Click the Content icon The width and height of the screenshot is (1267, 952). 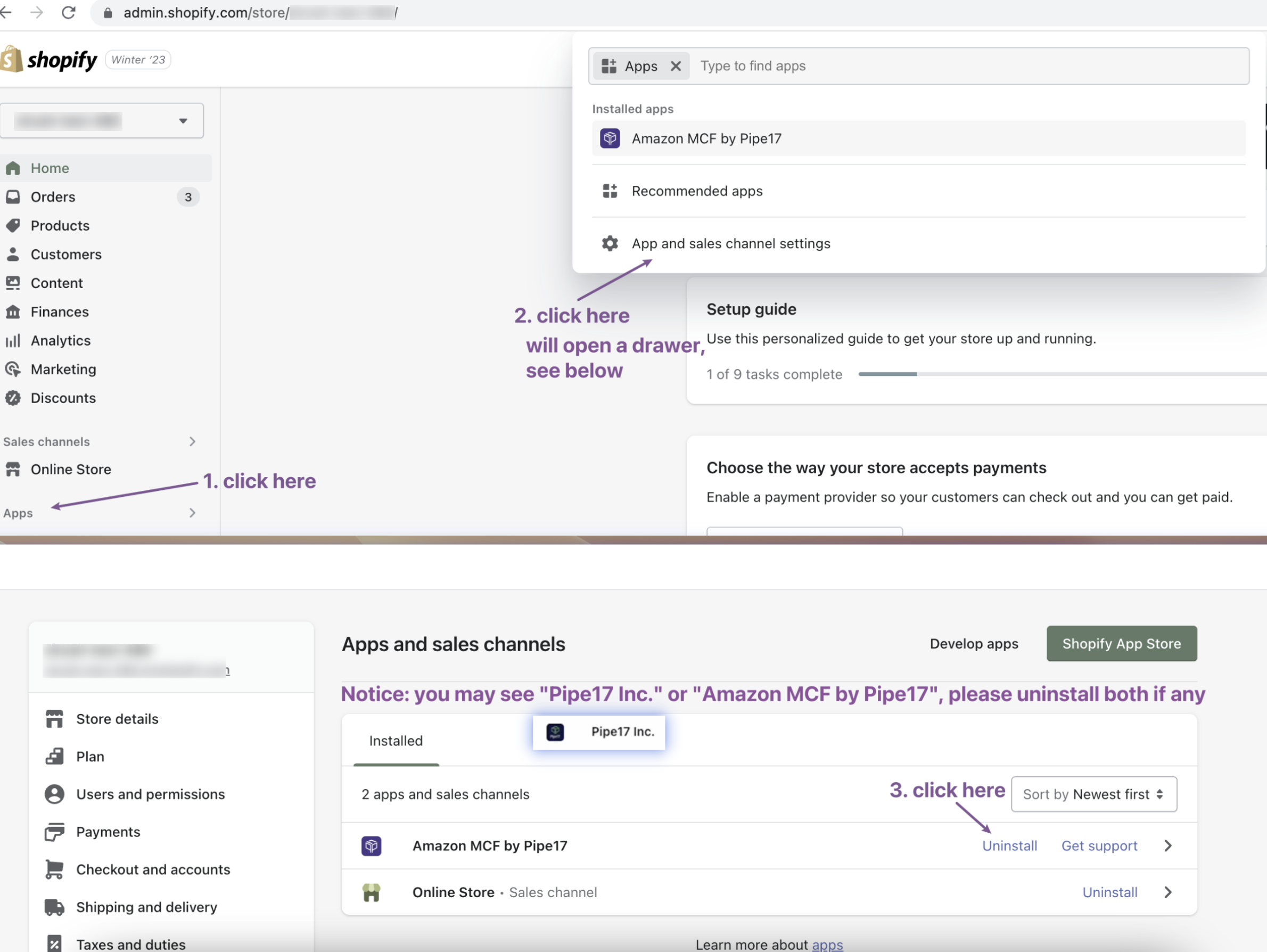coord(13,283)
